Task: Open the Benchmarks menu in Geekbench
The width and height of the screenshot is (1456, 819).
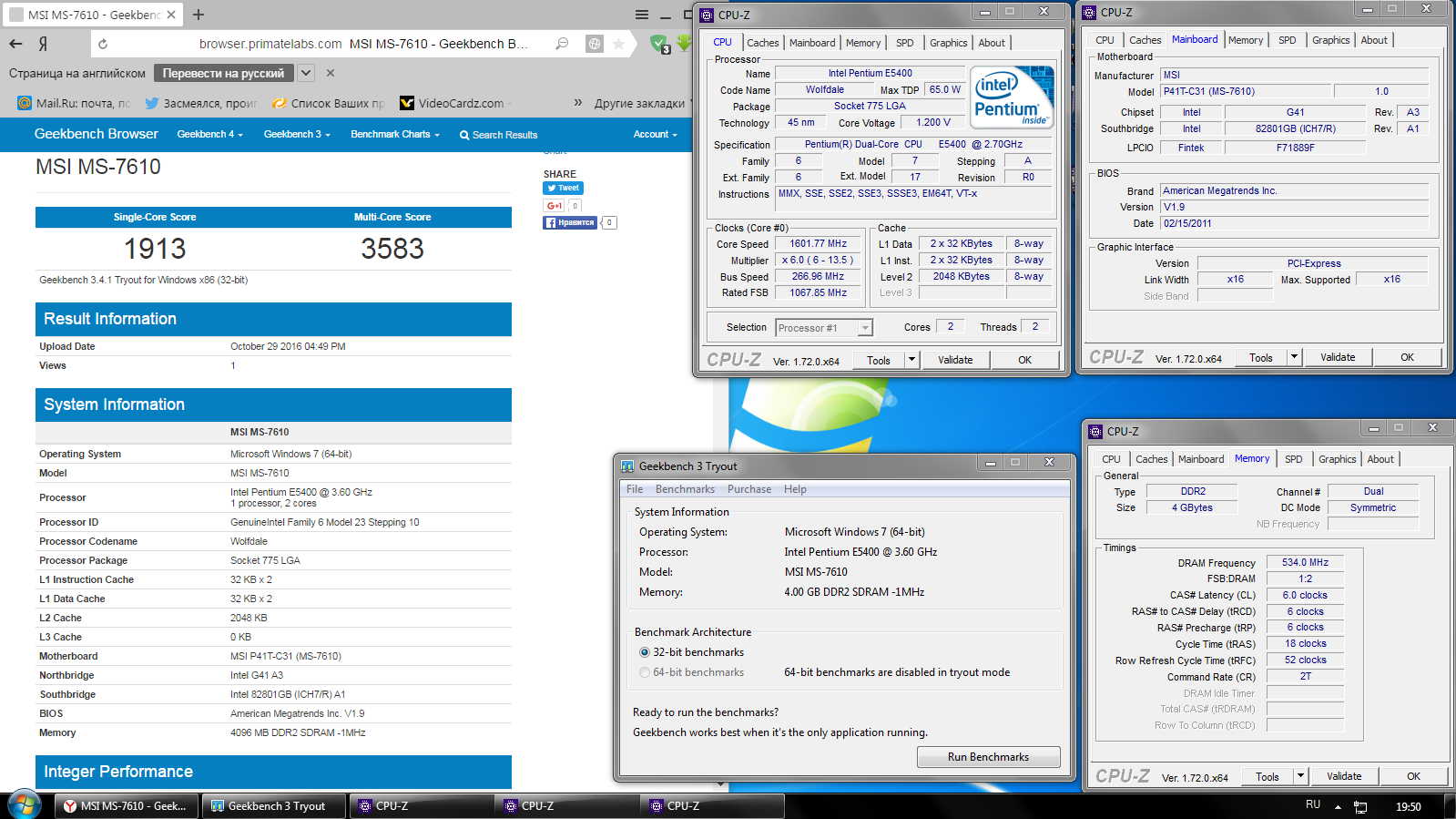Action: tap(685, 489)
